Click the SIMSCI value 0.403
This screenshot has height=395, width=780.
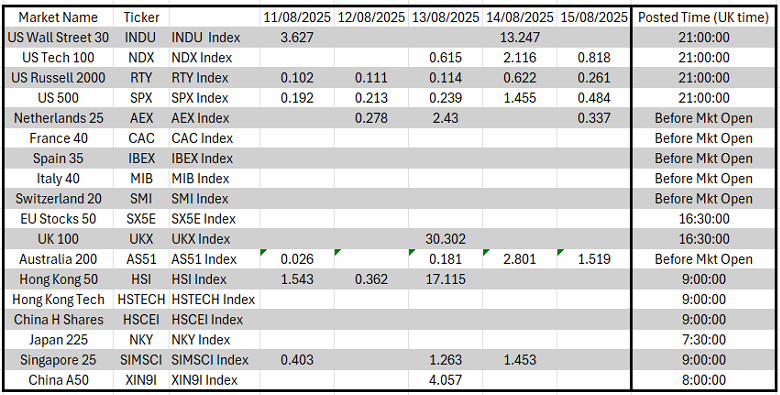(297, 360)
